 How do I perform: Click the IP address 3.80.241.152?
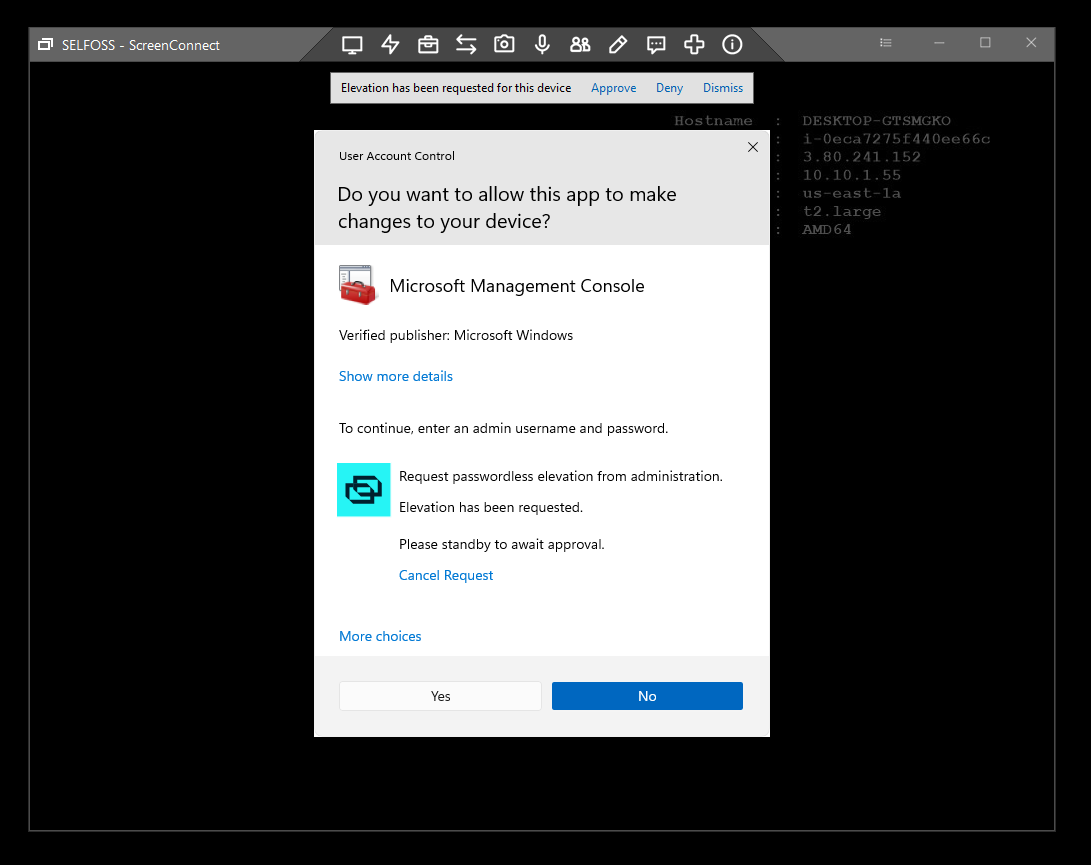pyautogui.click(x=861, y=157)
